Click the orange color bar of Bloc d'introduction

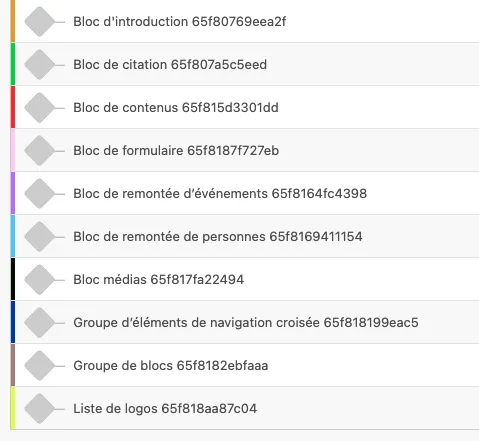point(13,21)
